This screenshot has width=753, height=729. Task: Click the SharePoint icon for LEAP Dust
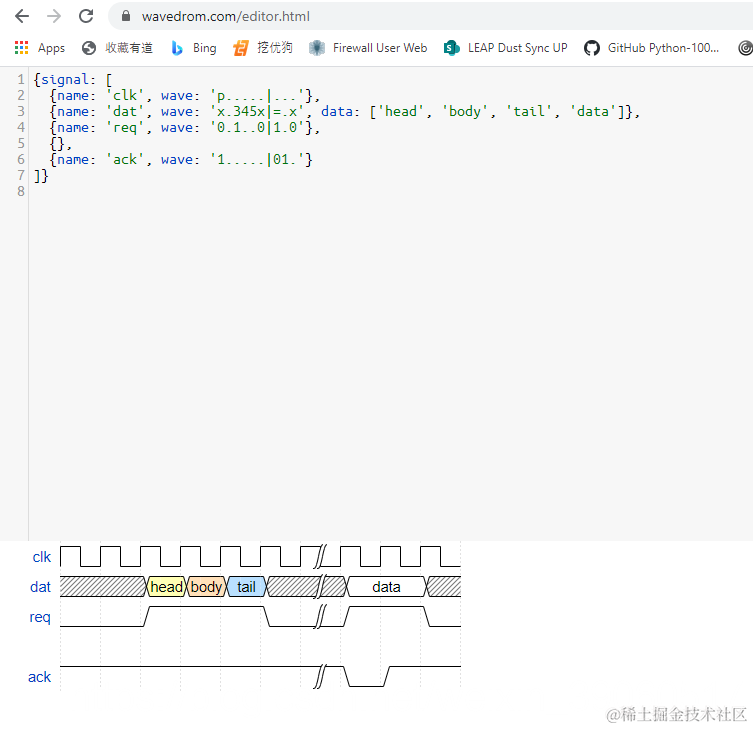tap(452, 48)
